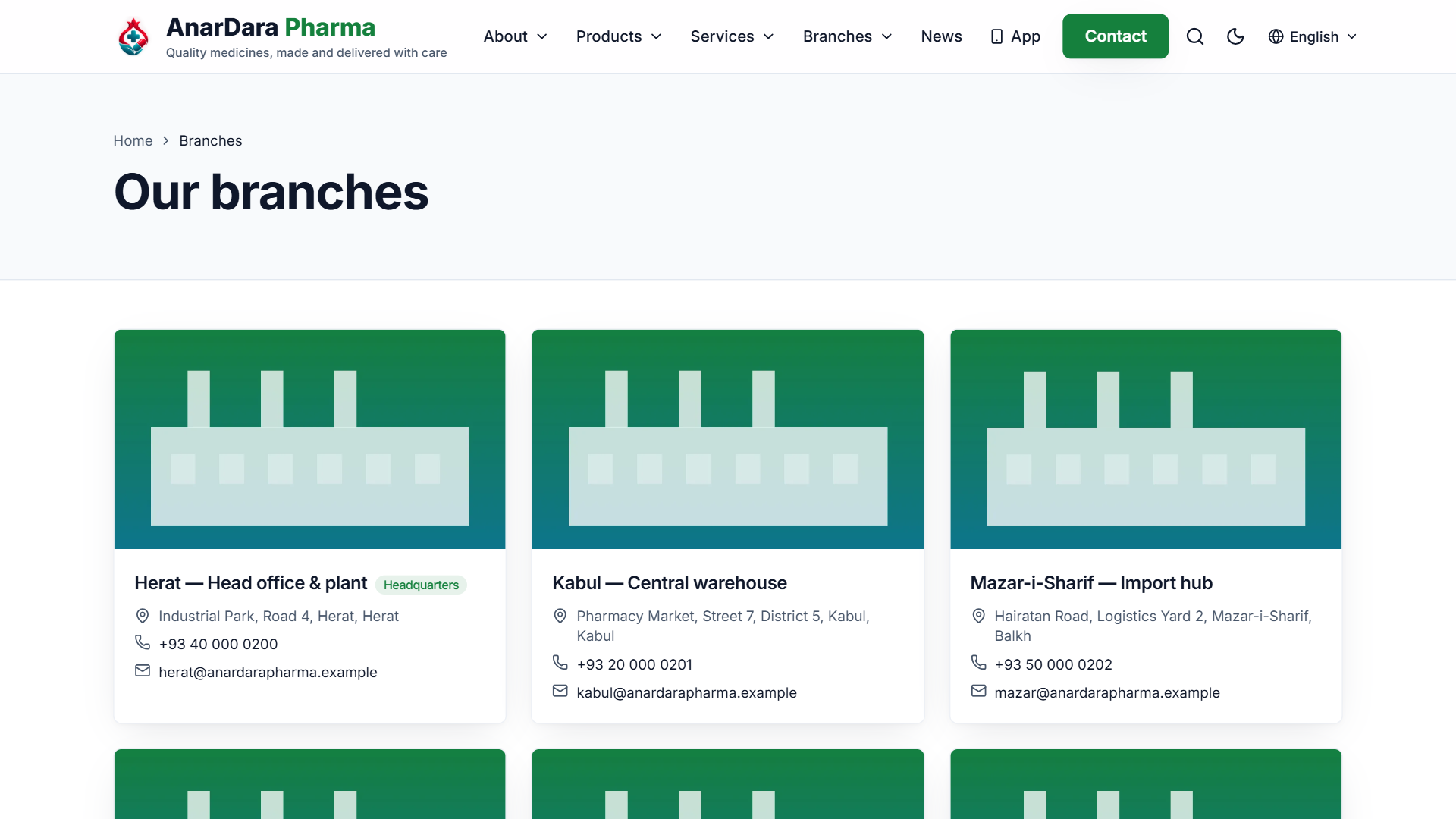This screenshot has width=1456, height=819.
Task: Expand the About menu
Action: click(516, 36)
